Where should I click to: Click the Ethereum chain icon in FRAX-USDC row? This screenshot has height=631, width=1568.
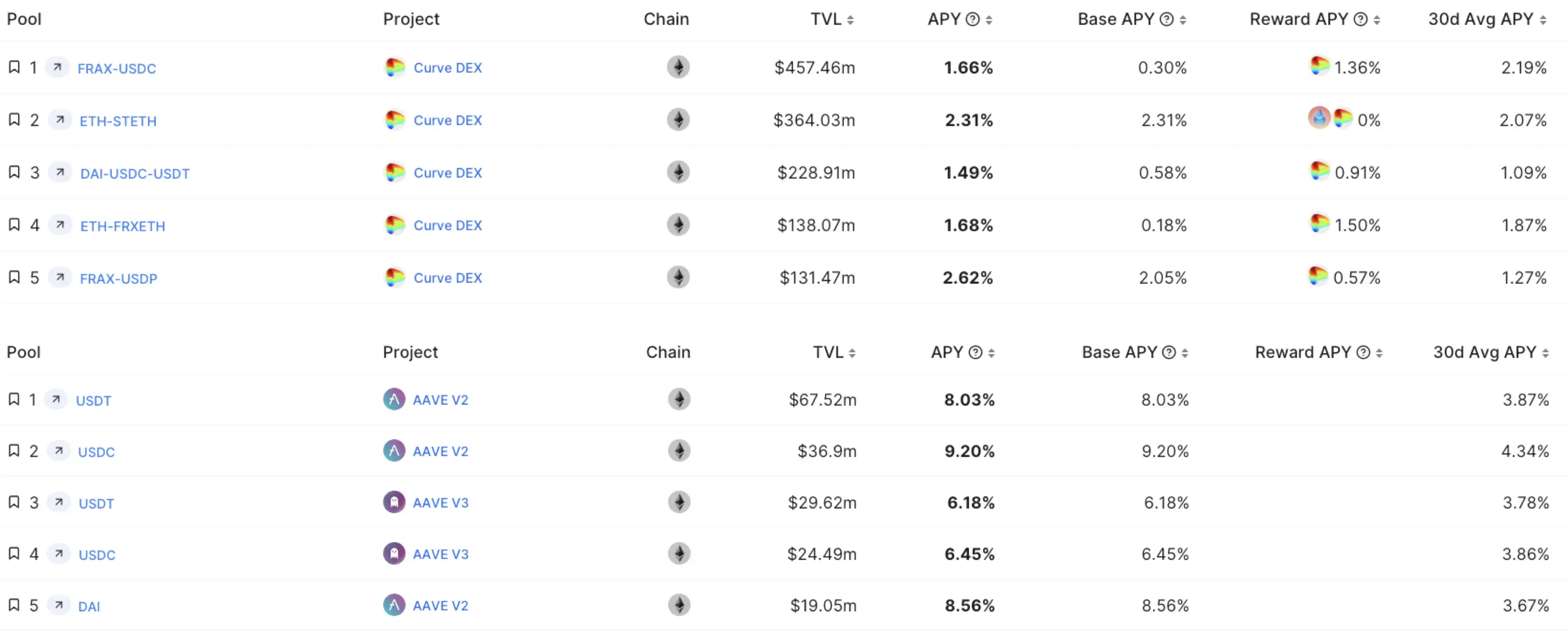click(678, 67)
